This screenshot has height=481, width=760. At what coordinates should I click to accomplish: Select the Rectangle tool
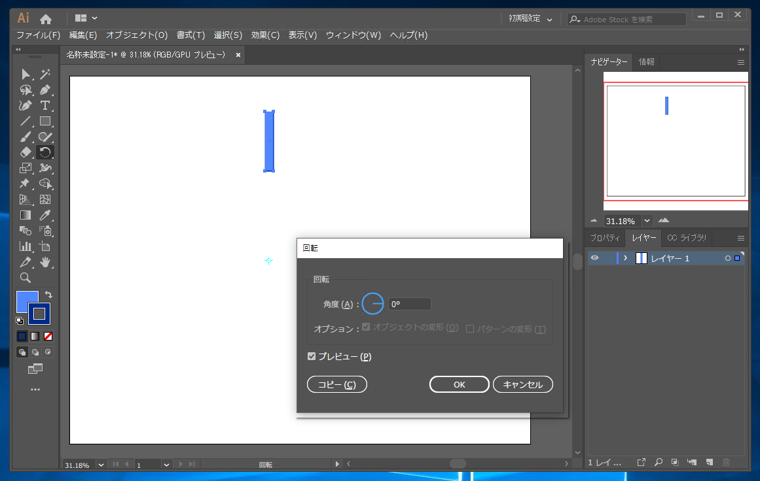click(x=46, y=121)
